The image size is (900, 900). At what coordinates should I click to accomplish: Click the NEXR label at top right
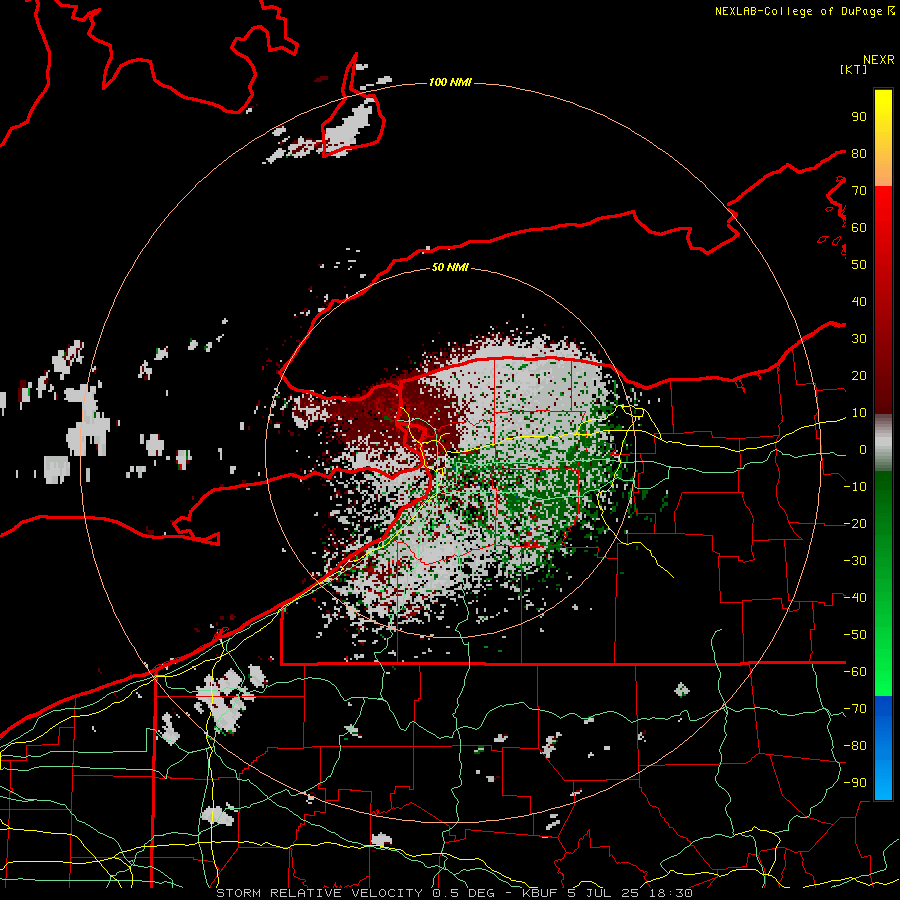coord(879,60)
